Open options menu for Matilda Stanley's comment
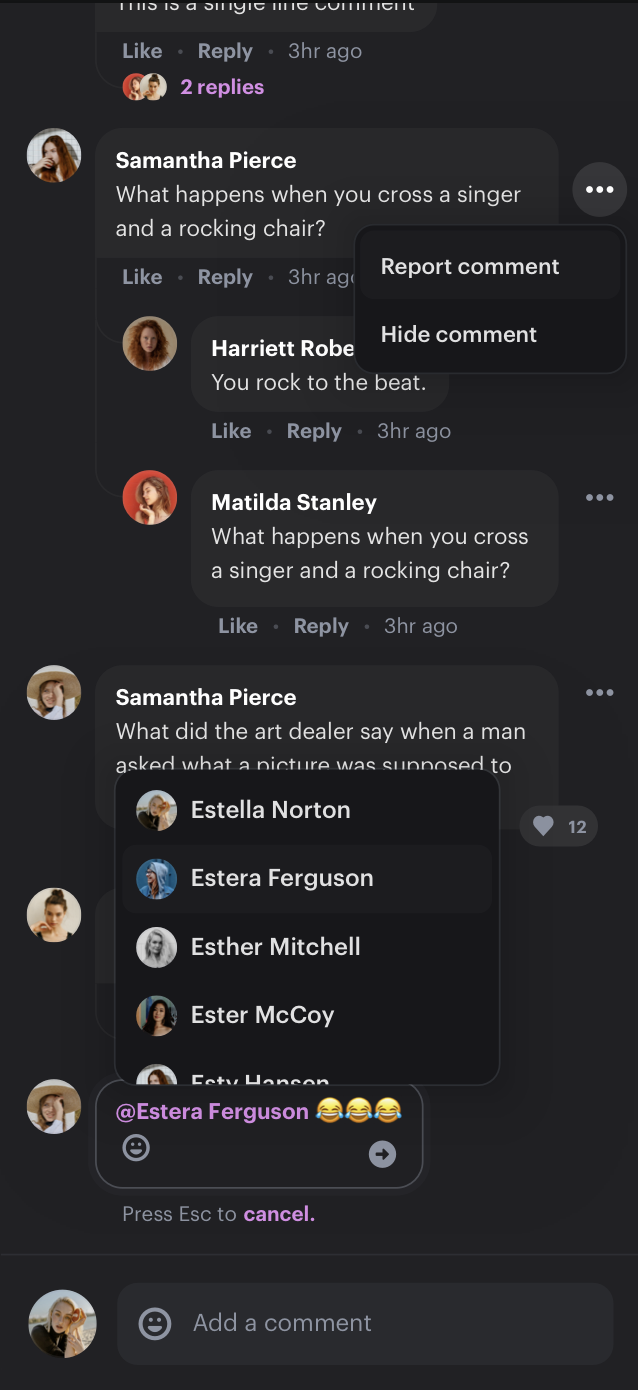Screen dimensions: 638x1390 point(599,497)
